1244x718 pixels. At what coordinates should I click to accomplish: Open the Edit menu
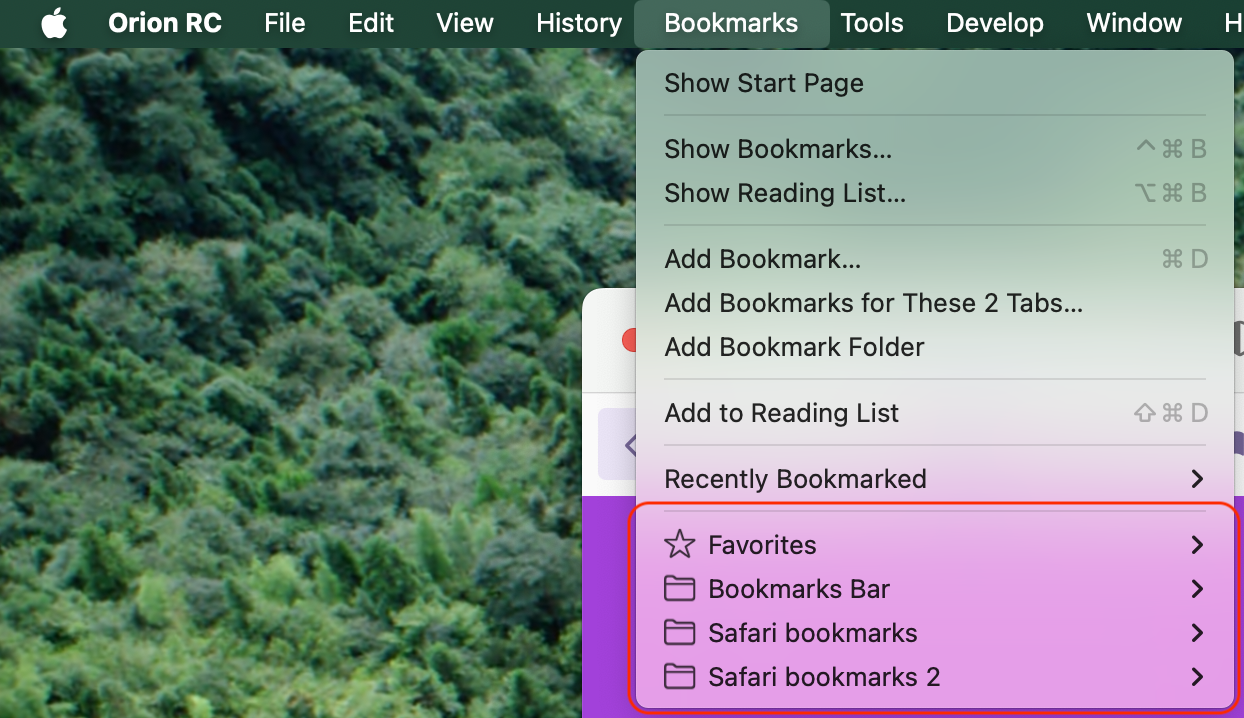371,23
